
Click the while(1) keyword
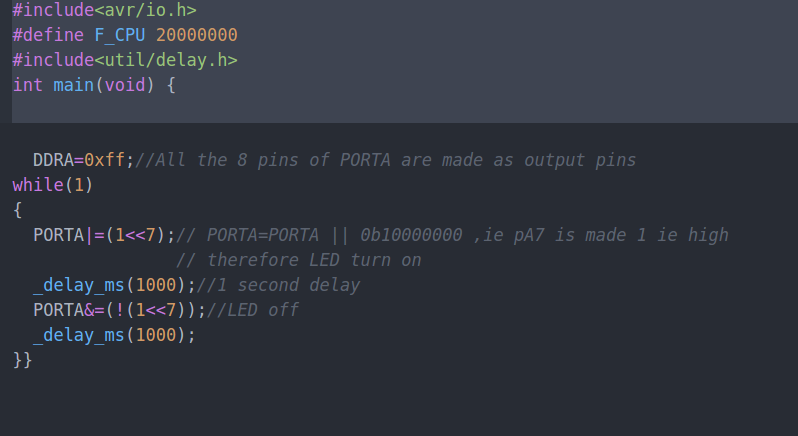tap(53, 185)
